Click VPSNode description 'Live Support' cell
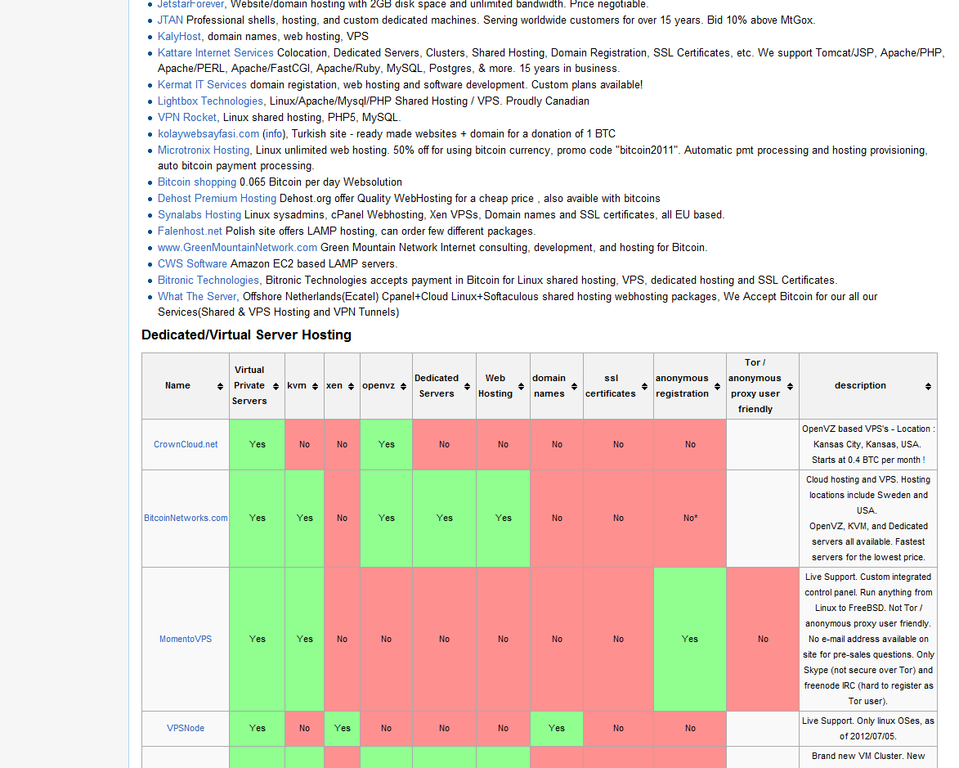 click(x=868, y=728)
